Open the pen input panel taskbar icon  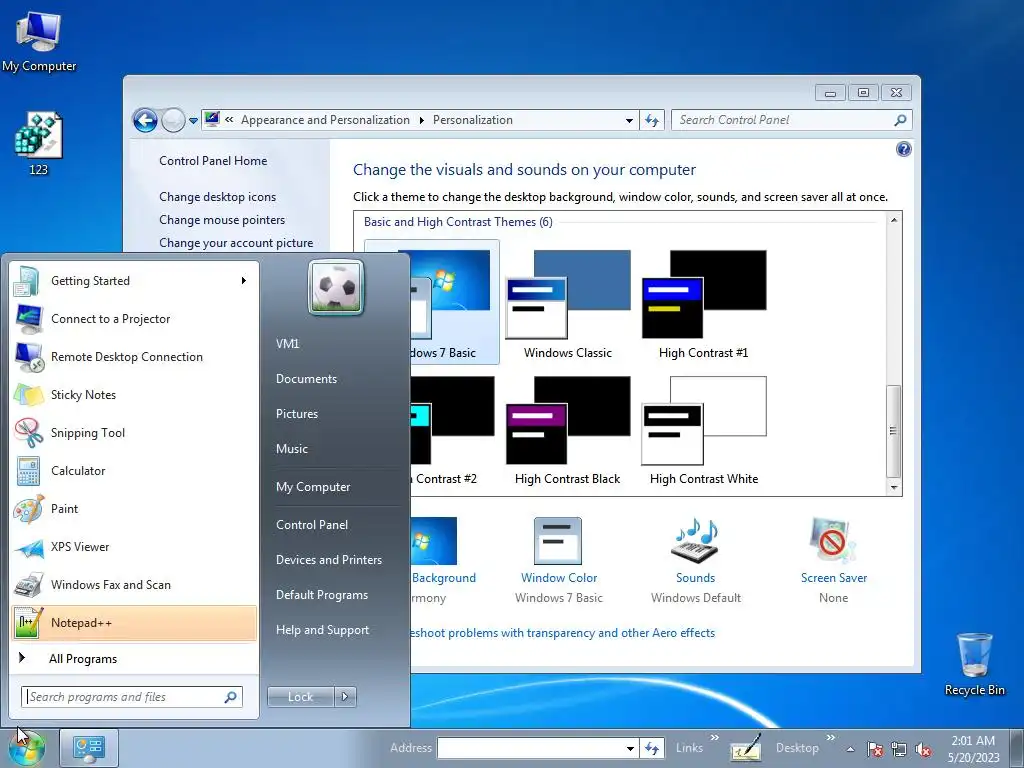[746, 748]
